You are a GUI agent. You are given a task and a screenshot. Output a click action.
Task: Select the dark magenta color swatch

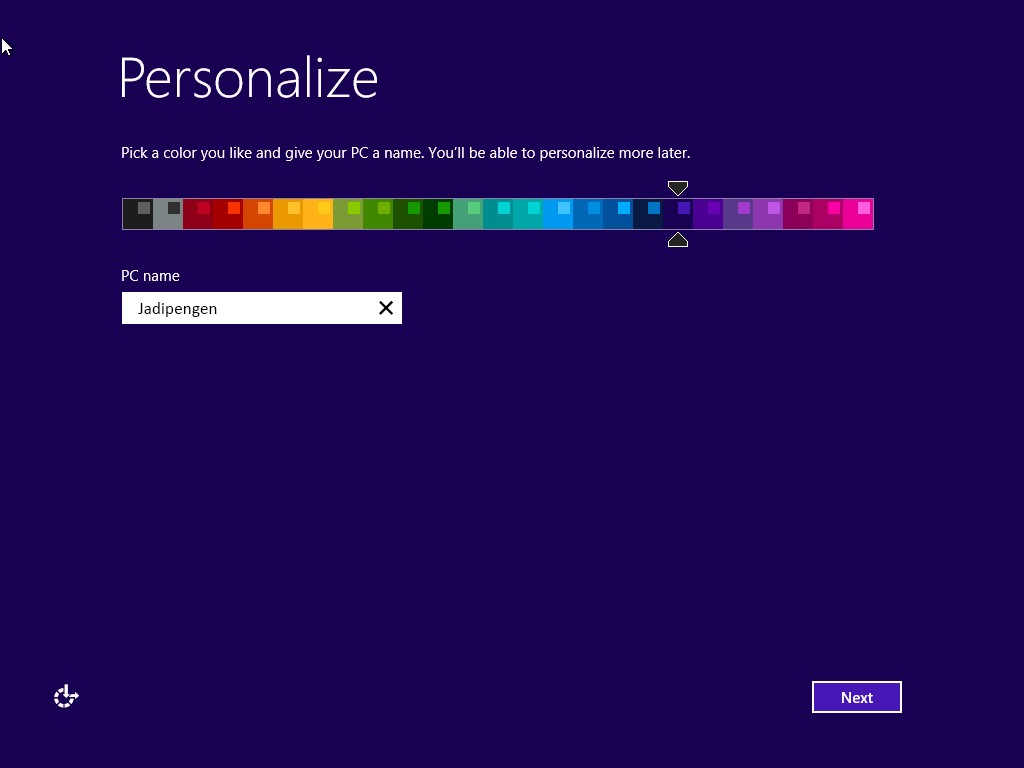(798, 213)
